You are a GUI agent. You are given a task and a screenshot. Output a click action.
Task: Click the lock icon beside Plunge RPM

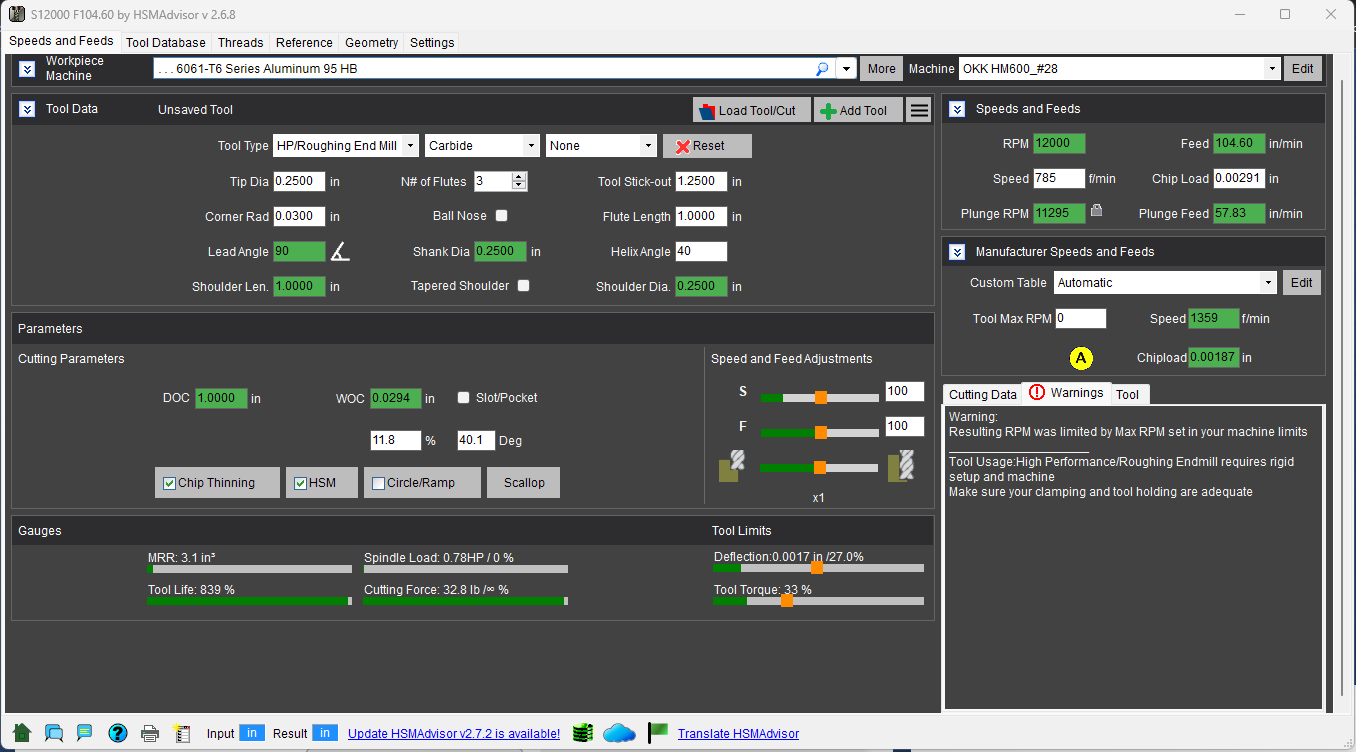(x=1097, y=211)
